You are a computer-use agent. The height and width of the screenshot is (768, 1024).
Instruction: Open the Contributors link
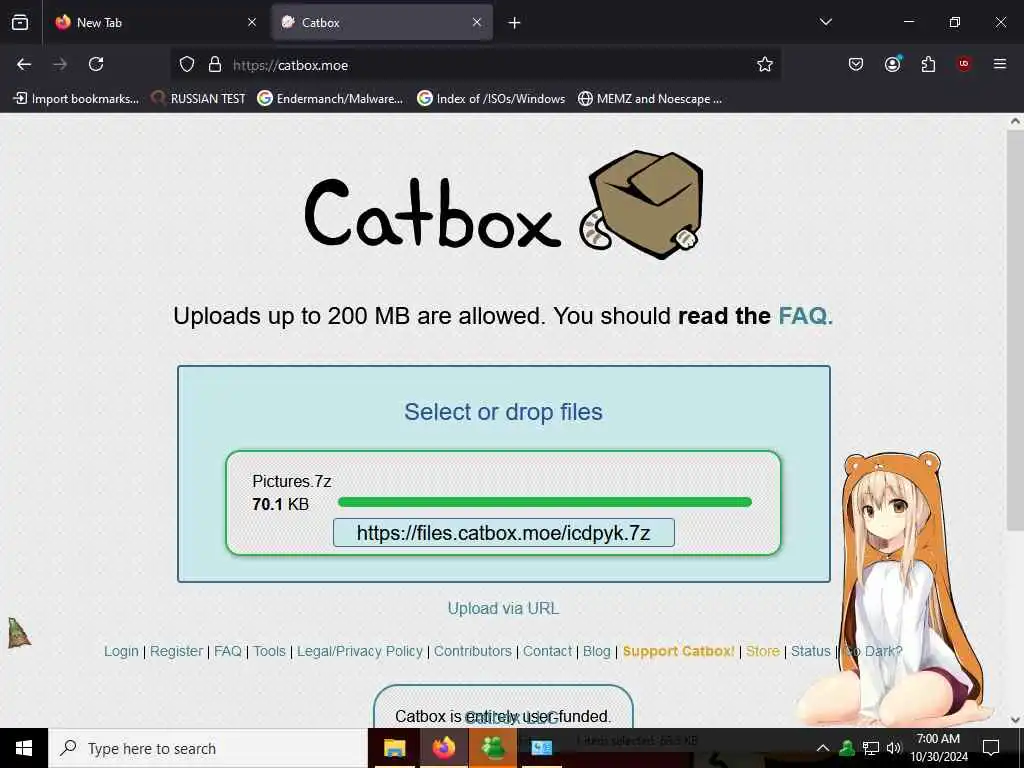click(473, 651)
